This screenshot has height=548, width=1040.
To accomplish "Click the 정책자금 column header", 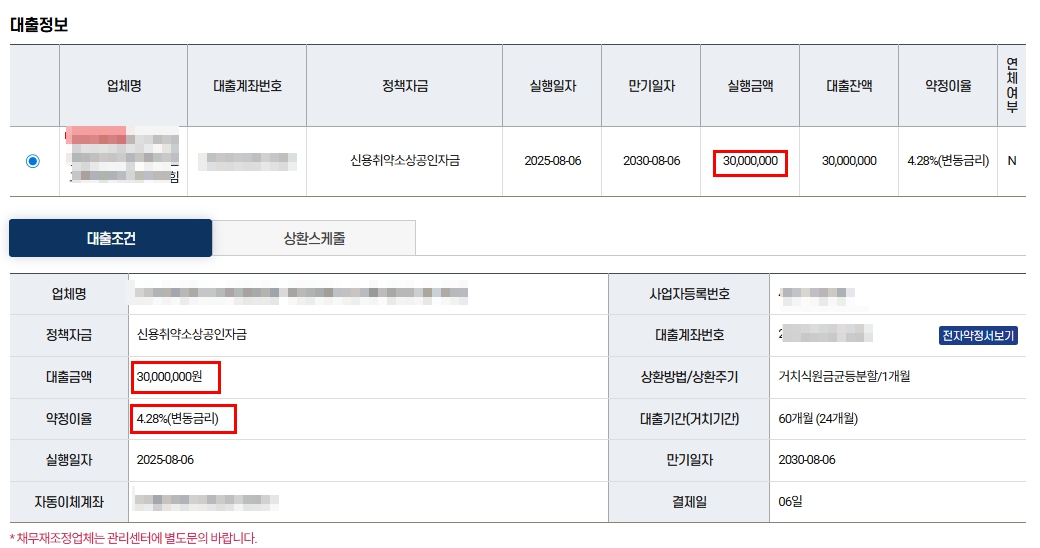I will pos(405,86).
